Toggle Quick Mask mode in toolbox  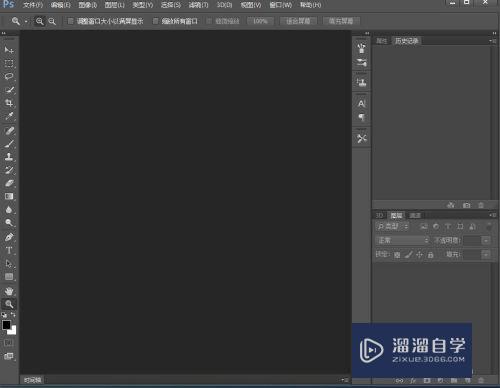(9, 343)
